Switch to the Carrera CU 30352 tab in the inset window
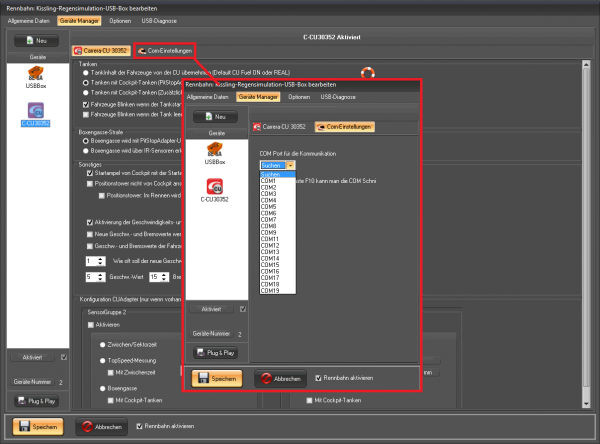The image size is (600, 444). click(279, 127)
